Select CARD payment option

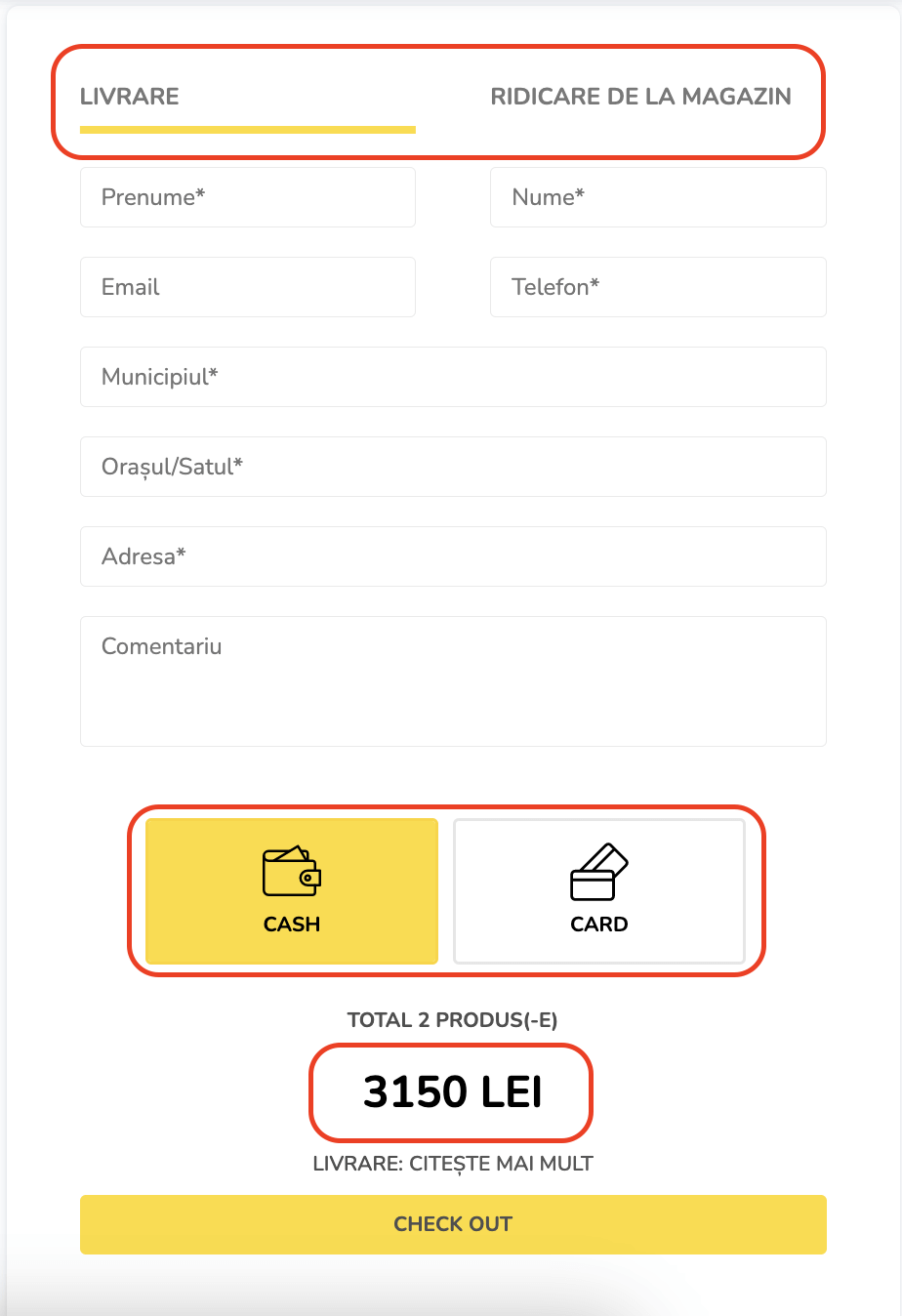click(x=599, y=891)
